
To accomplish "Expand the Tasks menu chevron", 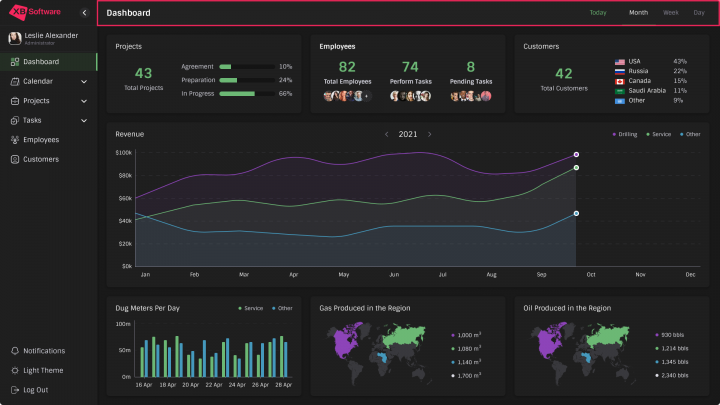I will point(84,120).
